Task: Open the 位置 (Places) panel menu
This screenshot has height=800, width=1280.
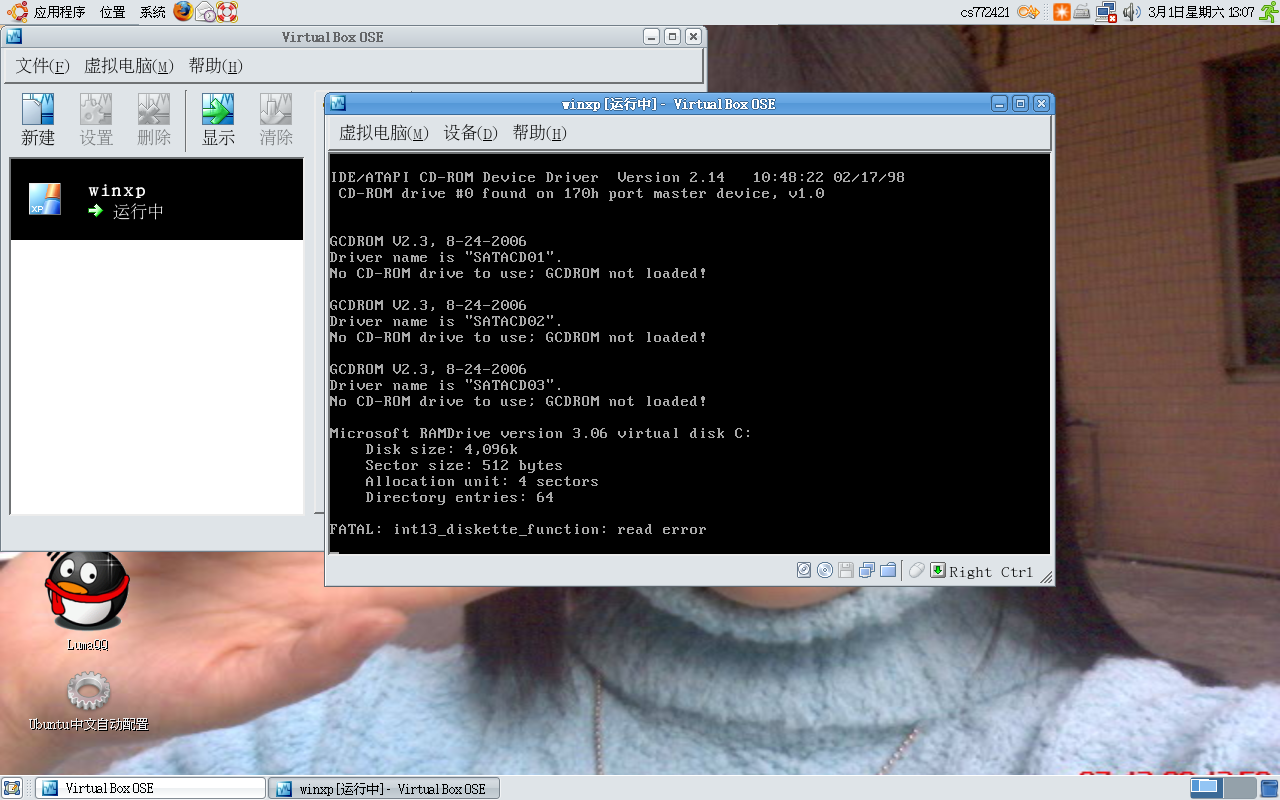Action: click(x=113, y=12)
